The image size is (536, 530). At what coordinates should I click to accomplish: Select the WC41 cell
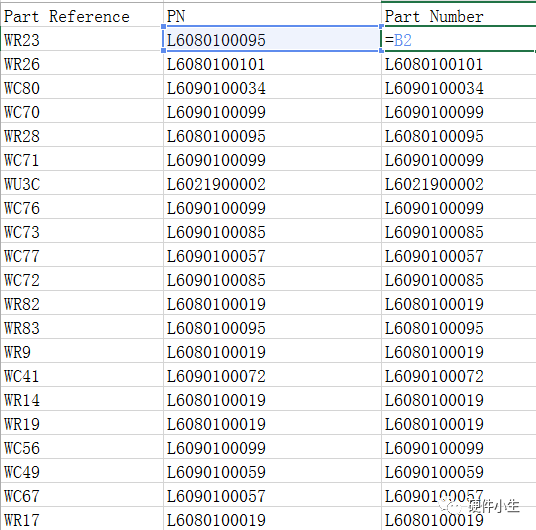82,375
